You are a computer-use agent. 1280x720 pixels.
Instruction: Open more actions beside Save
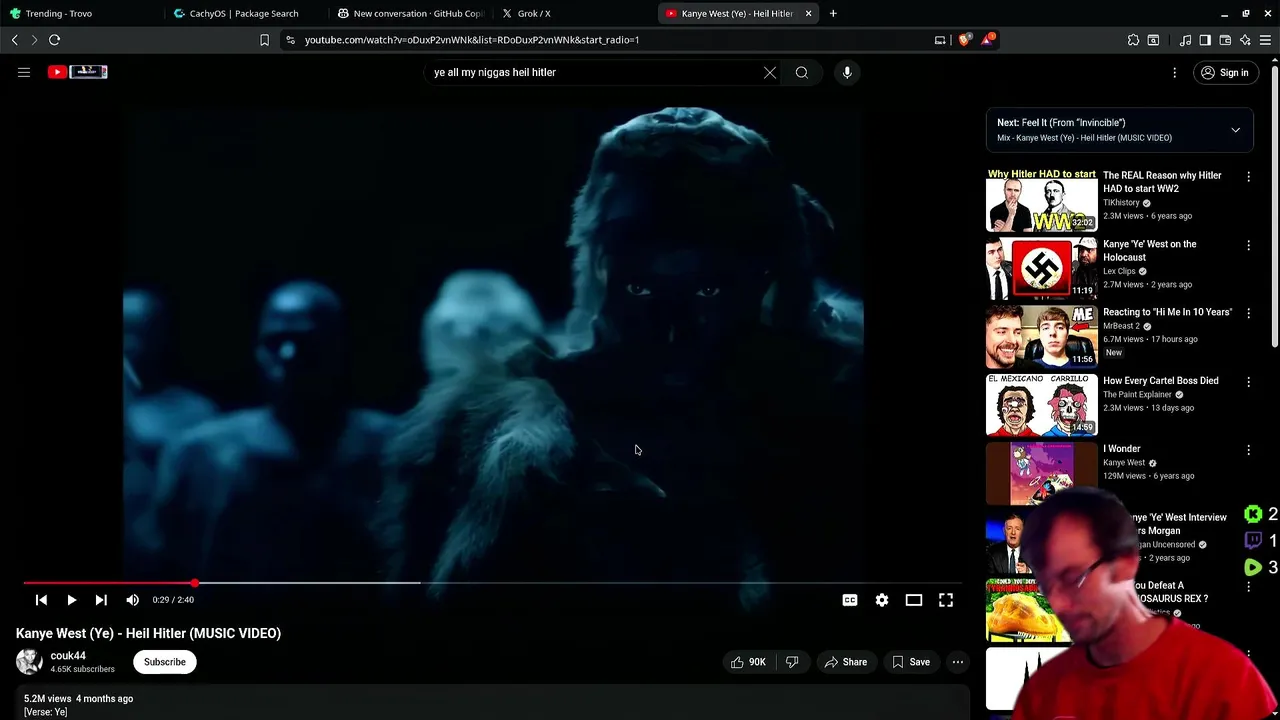958,662
